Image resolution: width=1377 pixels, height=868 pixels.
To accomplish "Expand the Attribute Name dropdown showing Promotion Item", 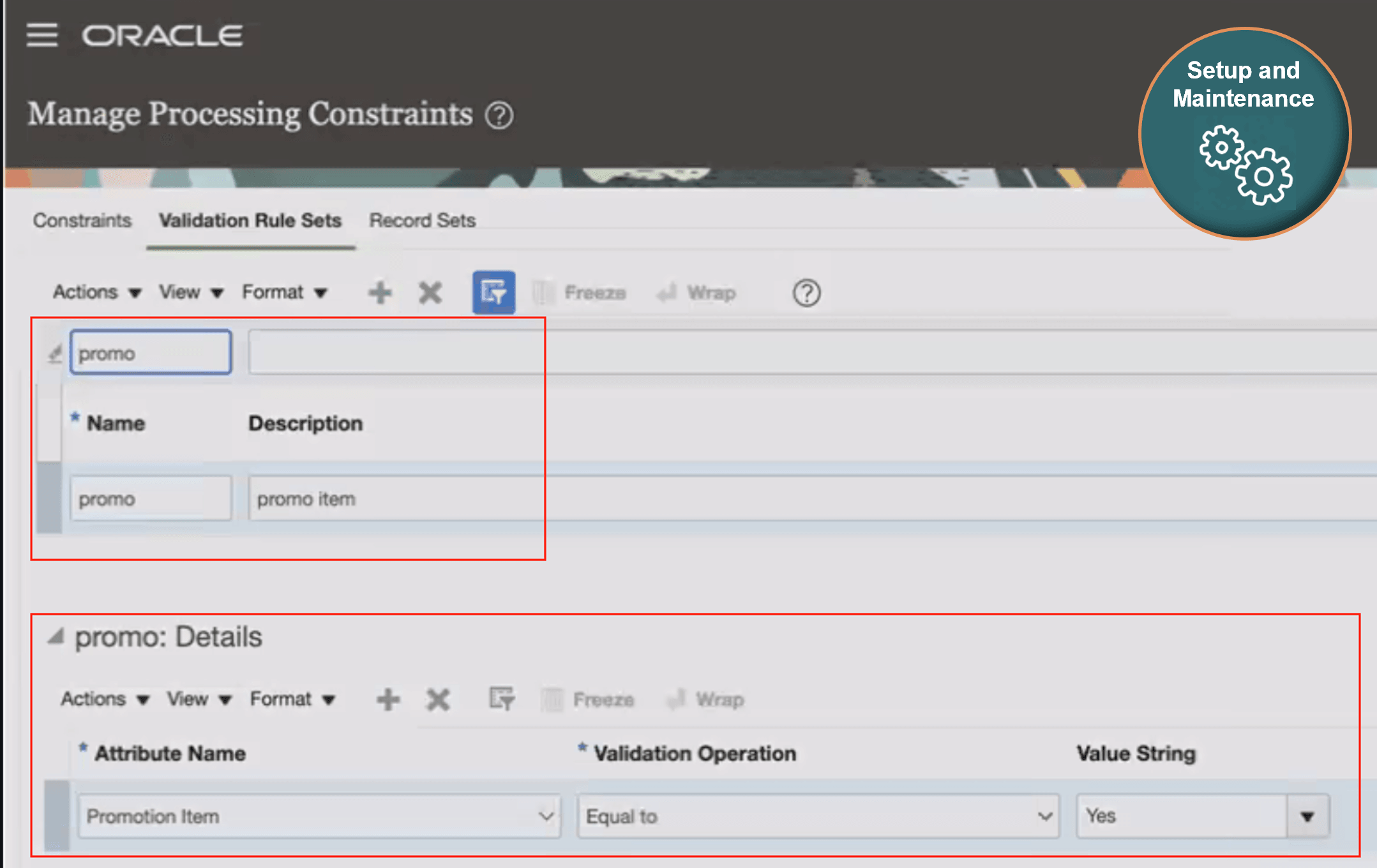I will [x=545, y=816].
